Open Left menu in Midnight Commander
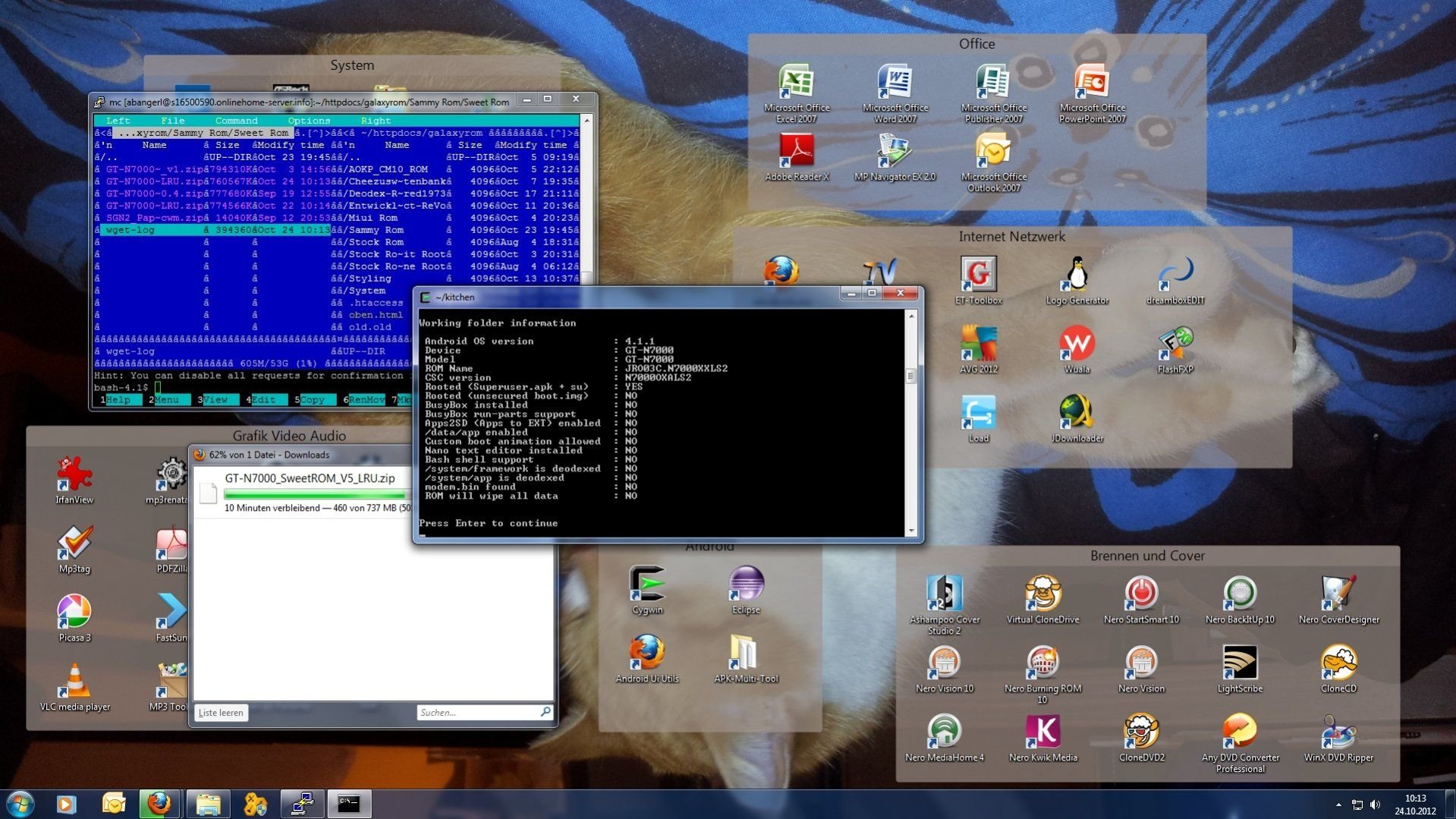The height and width of the screenshot is (819, 1456). coord(118,121)
